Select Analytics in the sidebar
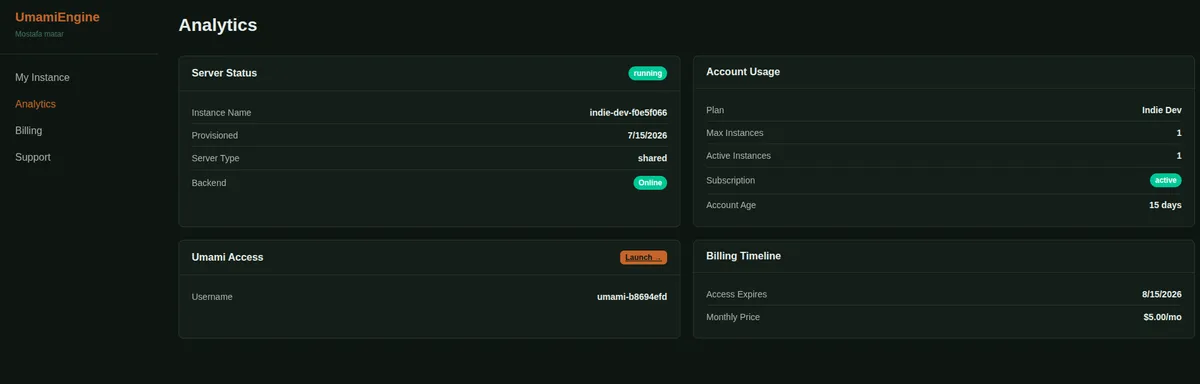This screenshot has width=1200, height=384. coord(35,104)
